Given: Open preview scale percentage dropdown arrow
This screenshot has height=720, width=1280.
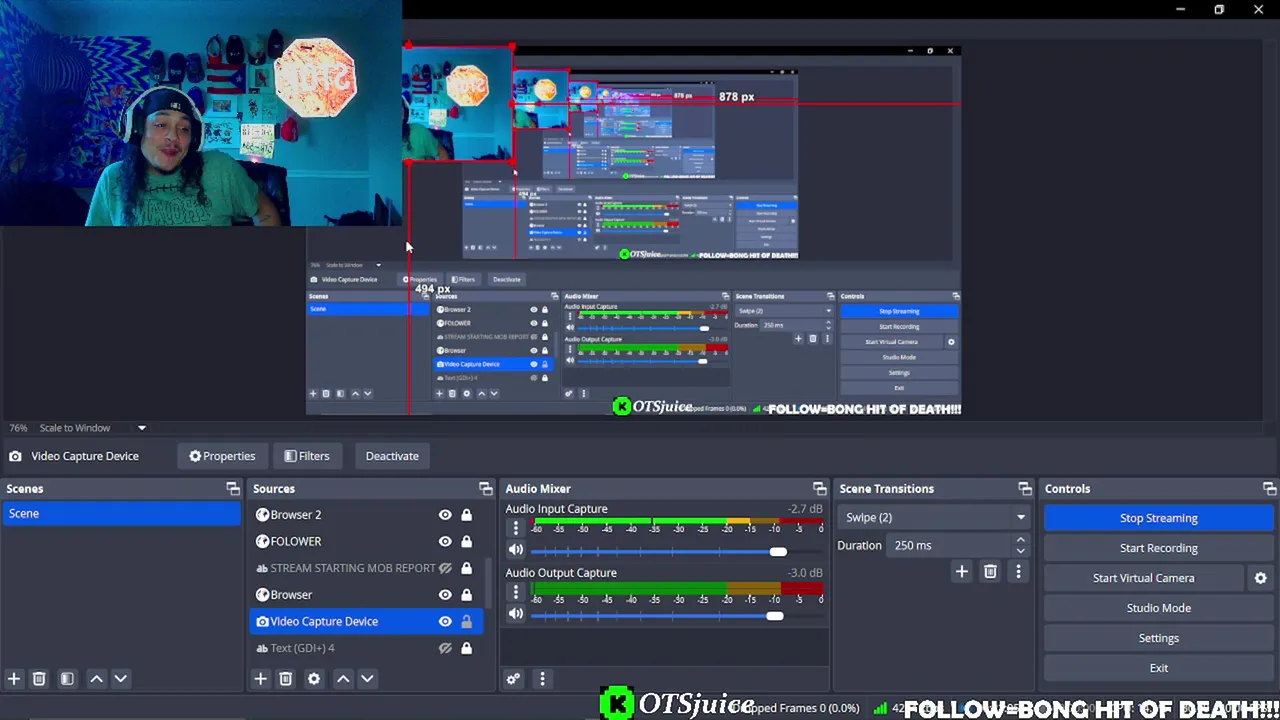Looking at the screenshot, I should pyautogui.click(x=141, y=428).
